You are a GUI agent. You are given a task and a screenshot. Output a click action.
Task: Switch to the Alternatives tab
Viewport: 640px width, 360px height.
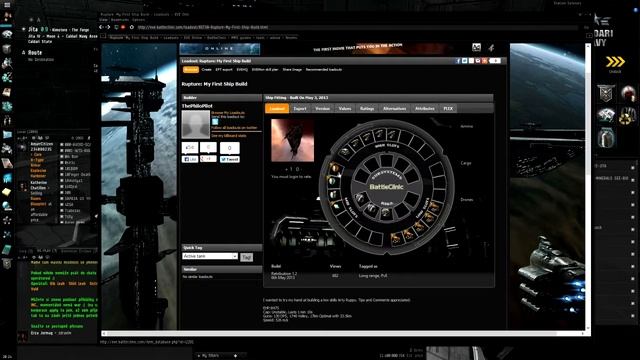tap(394, 109)
